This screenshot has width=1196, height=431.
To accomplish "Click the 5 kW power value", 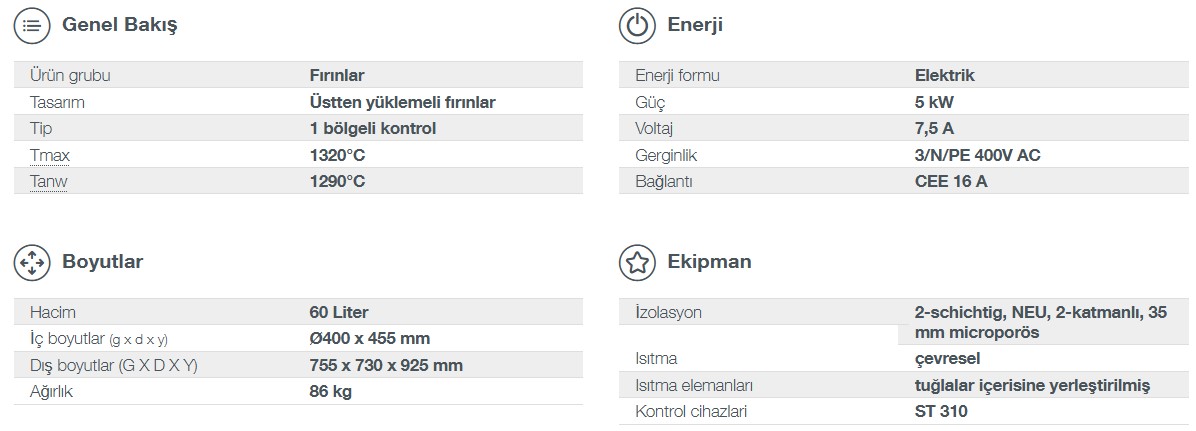I will pos(934,102).
